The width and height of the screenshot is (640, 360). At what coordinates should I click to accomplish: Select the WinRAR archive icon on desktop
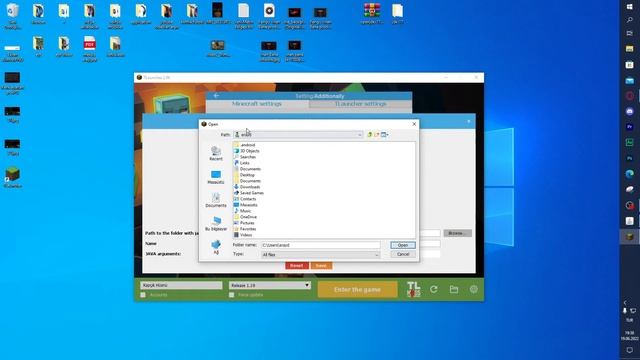[372, 14]
